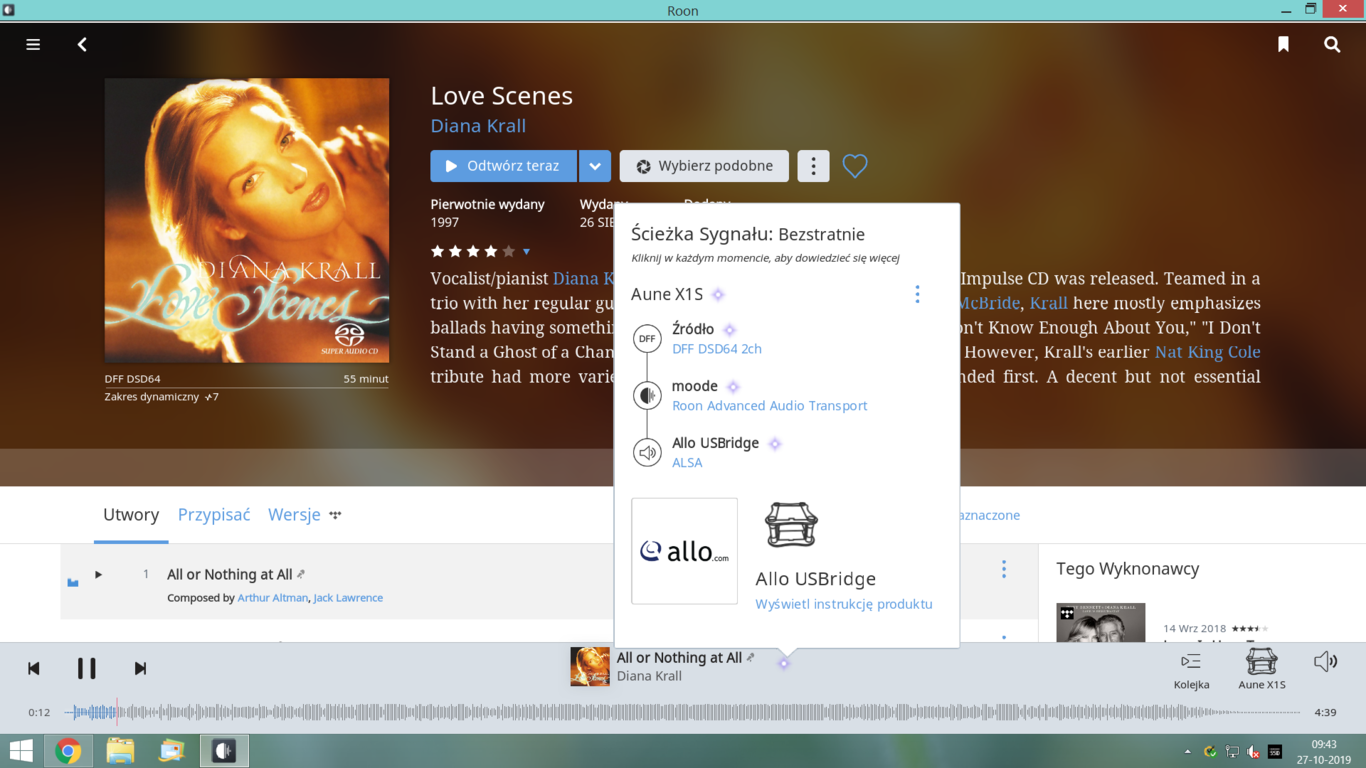1366x768 pixels.
Task: Click the Allo USBridge speaker icon
Action: tap(647, 453)
